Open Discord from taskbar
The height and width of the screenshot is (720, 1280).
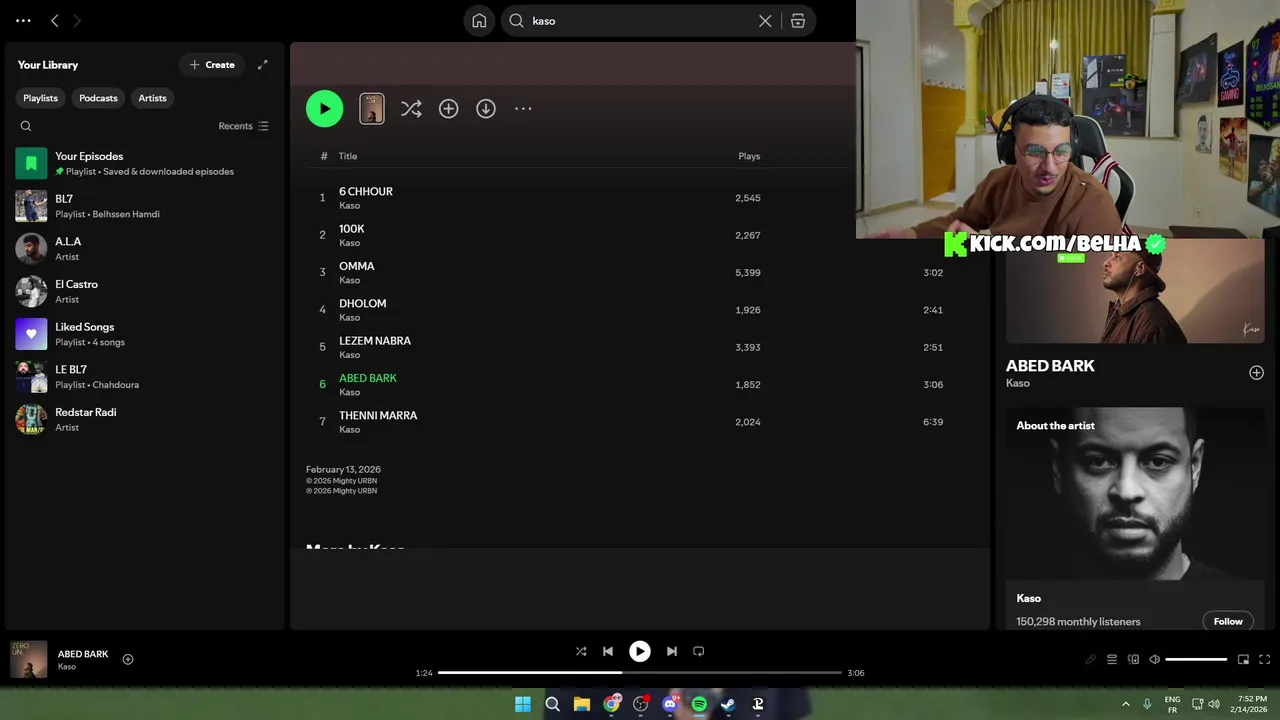coord(670,704)
